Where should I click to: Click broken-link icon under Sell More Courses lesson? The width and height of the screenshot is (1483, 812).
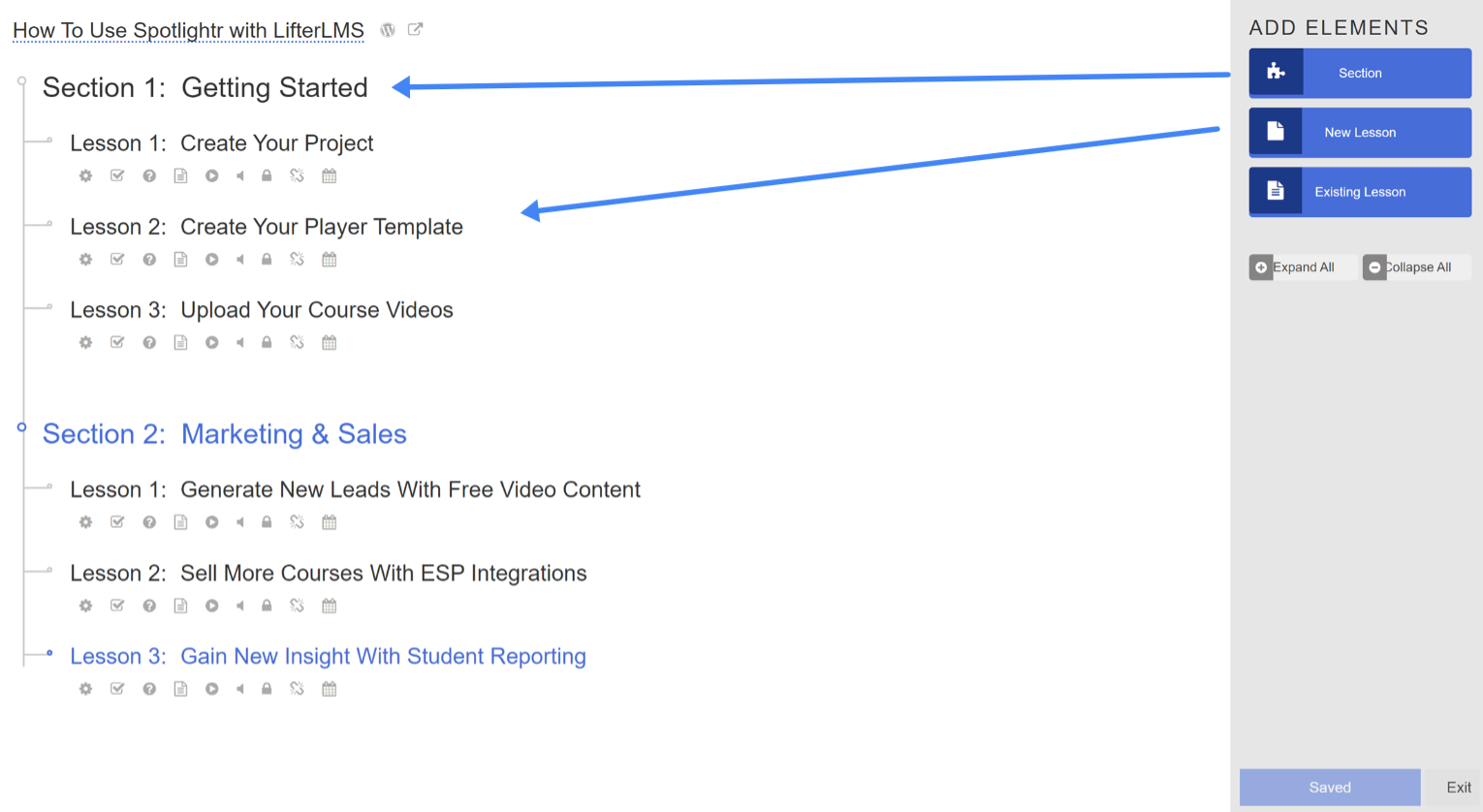point(297,606)
